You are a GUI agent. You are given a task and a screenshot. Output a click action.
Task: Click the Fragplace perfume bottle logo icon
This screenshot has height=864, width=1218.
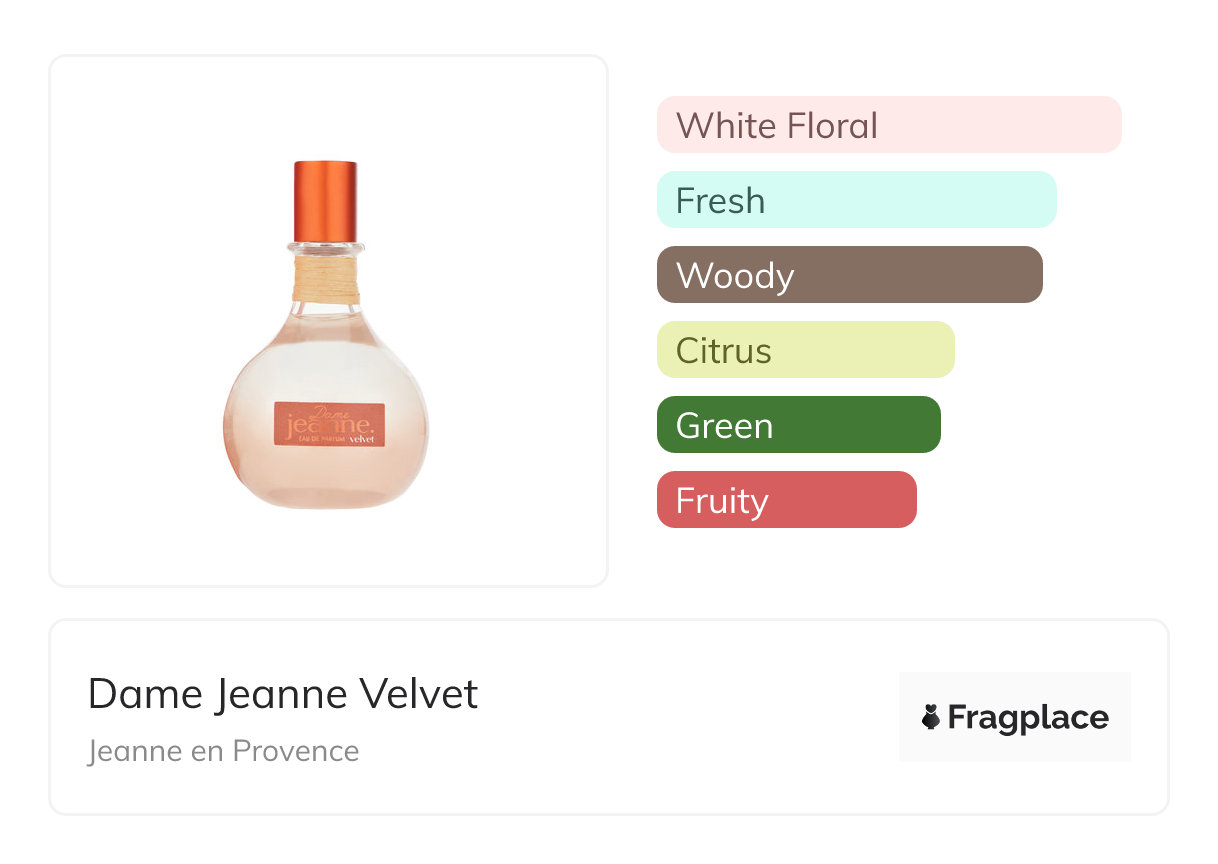click(931, 717)
